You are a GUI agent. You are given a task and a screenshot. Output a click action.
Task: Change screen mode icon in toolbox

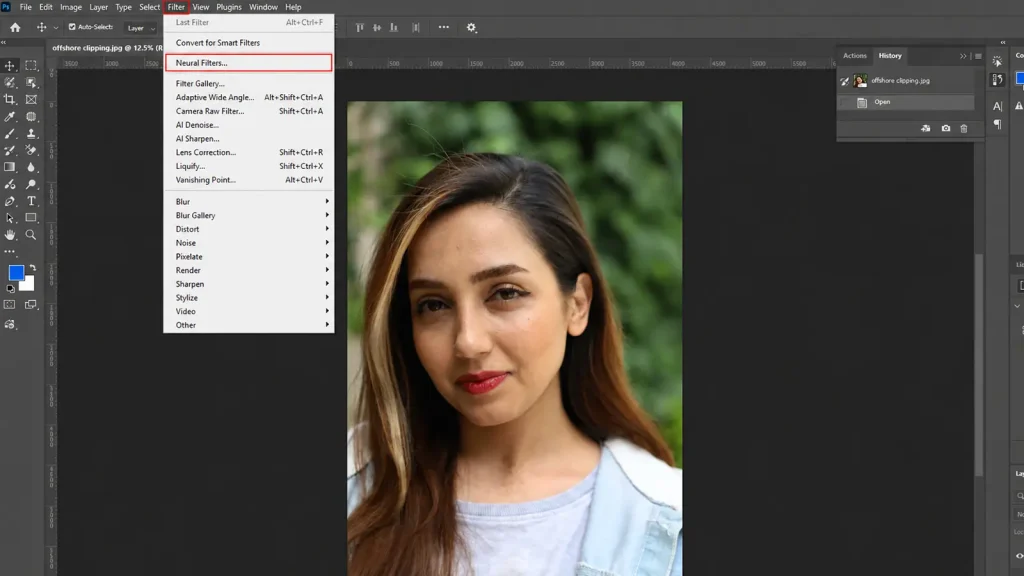coord(31,305)
